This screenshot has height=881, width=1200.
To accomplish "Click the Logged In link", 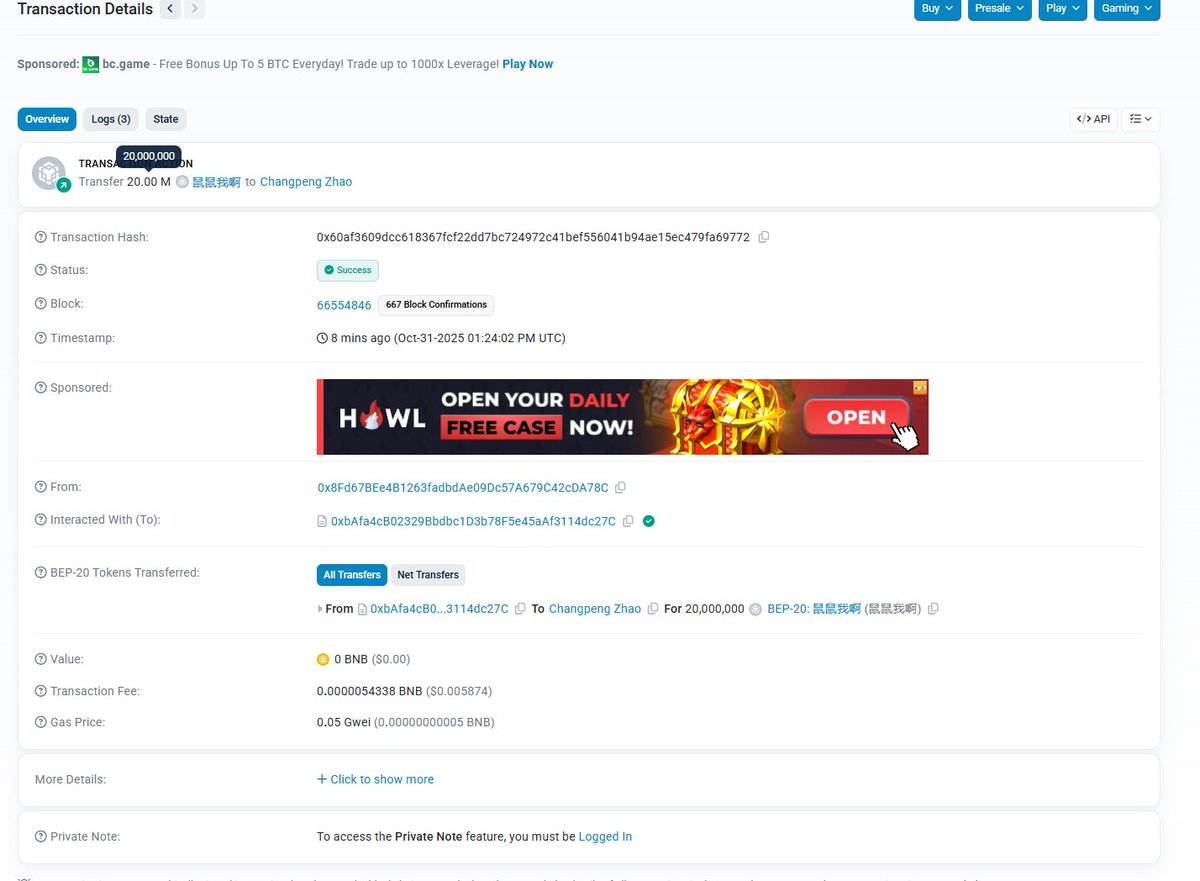I will pyautogui.click(x=605, y=837).
